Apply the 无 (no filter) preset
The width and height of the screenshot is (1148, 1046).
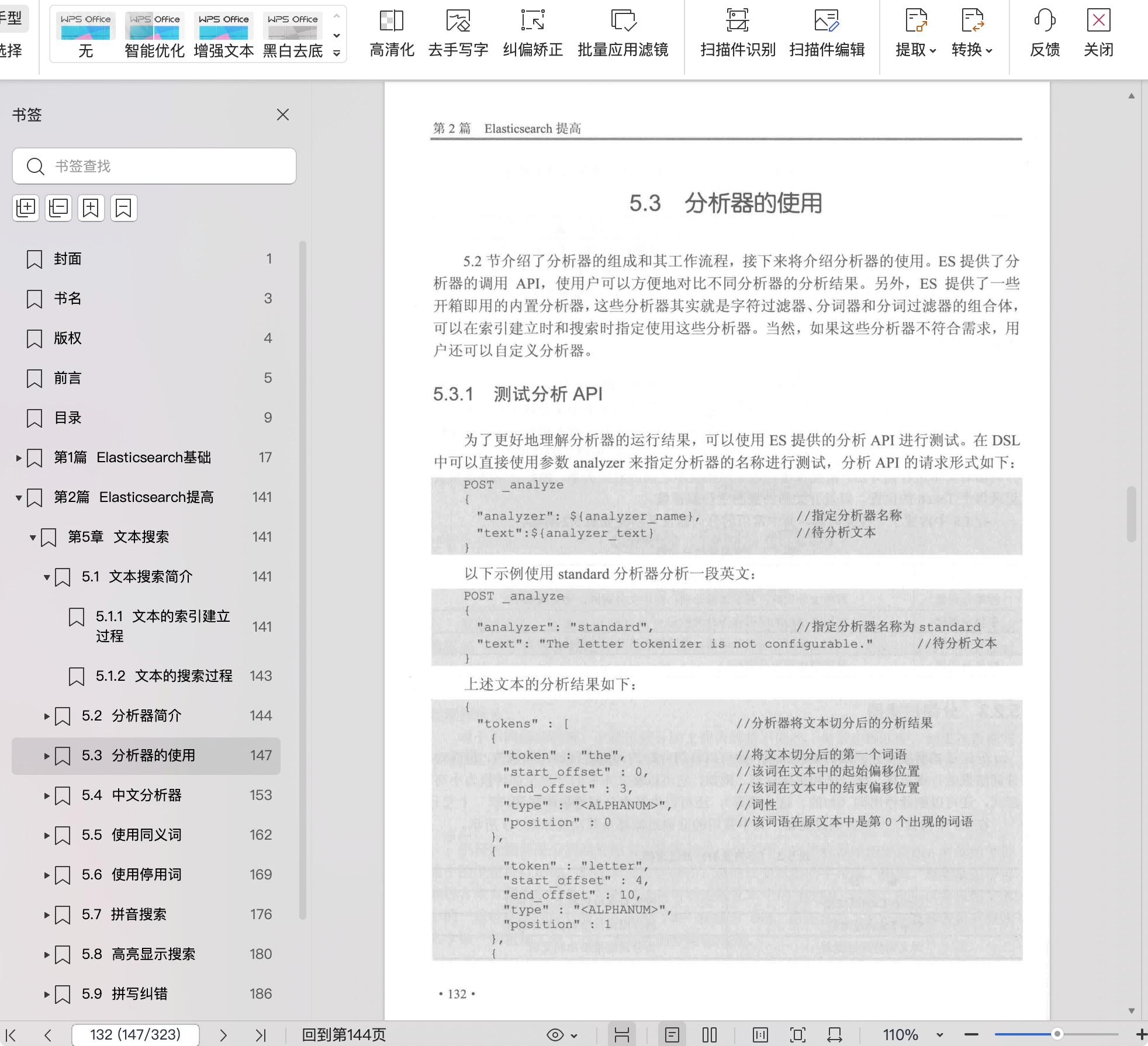tap(85, 34)
